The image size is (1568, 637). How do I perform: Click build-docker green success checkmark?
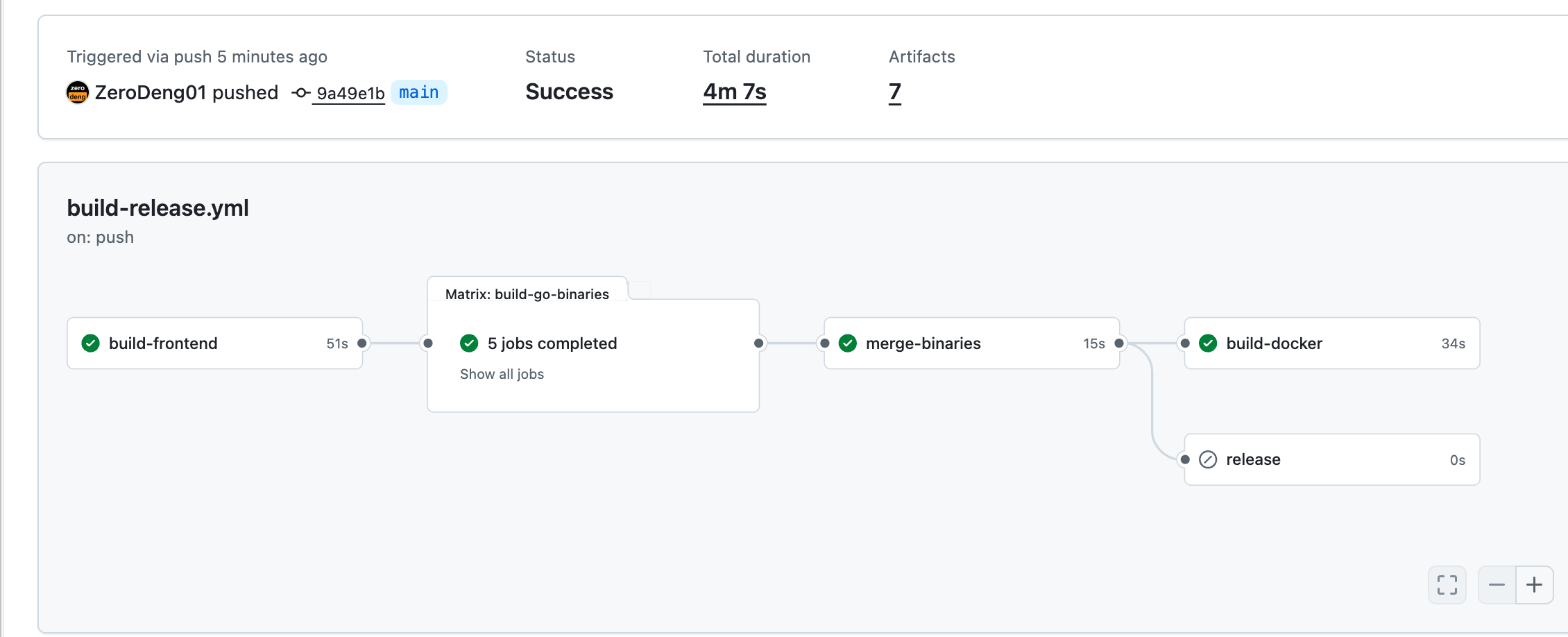click(x=1208, y=343)
